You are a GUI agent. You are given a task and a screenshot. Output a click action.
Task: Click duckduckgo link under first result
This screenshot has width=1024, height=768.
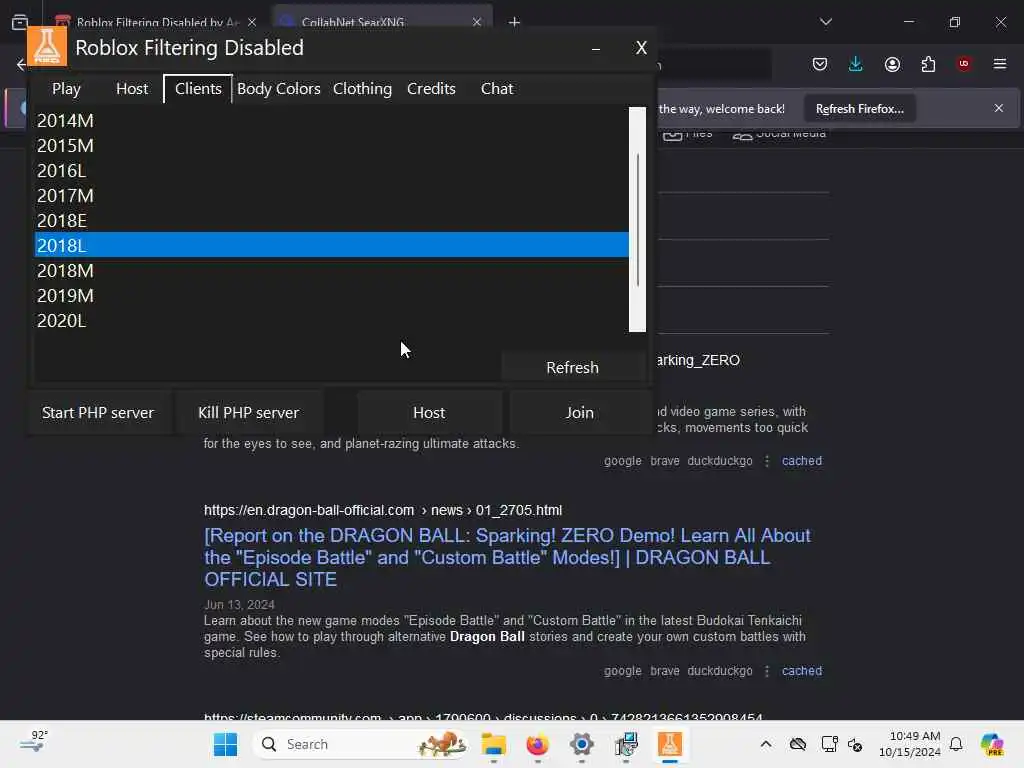pyautogui.click(x=720, y=460)
